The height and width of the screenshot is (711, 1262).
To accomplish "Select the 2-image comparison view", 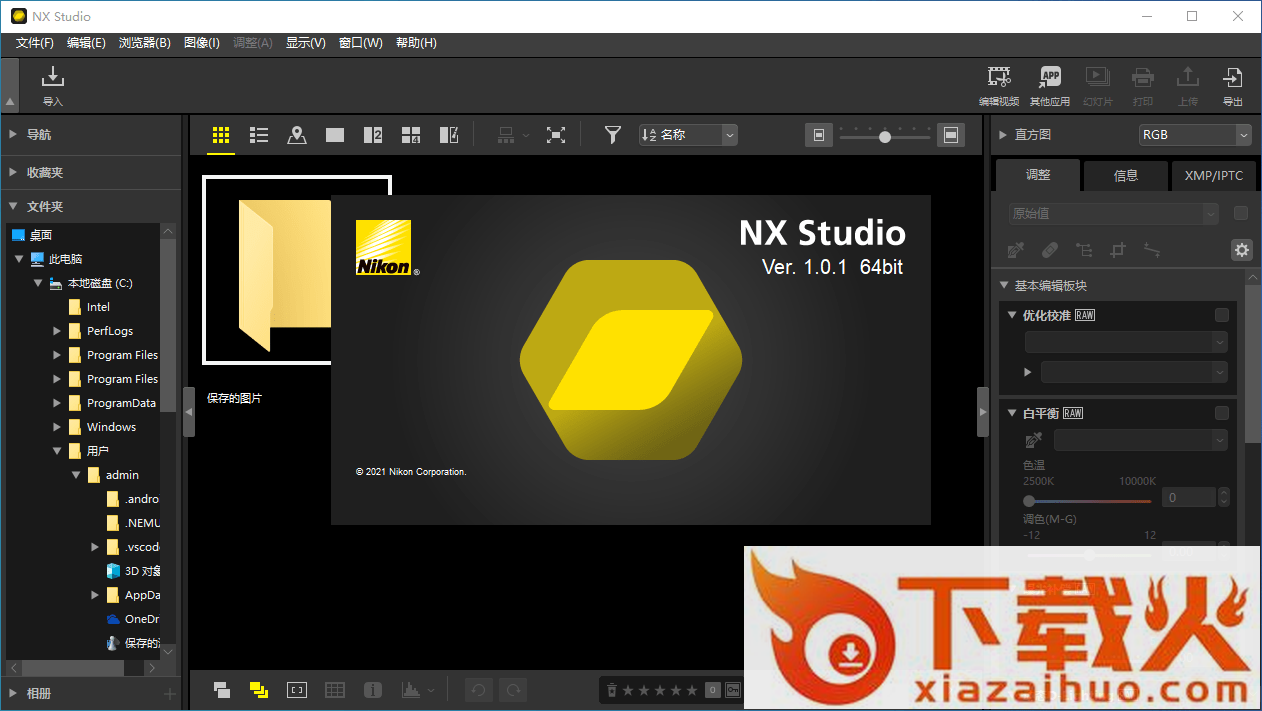I will click(x=373, y=135).
